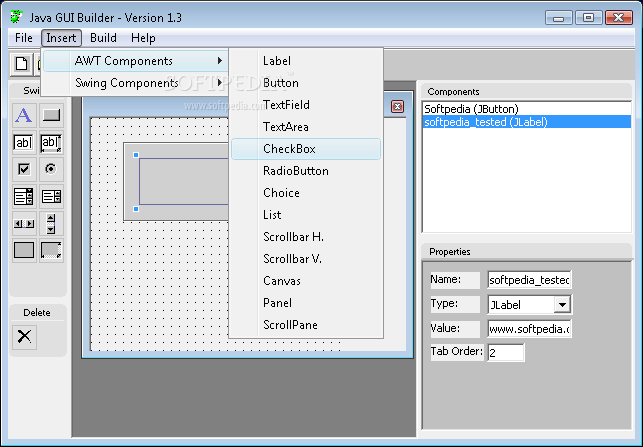Insert an AWT CheckBox
The image size is (643, 447).
pos(306,149)
